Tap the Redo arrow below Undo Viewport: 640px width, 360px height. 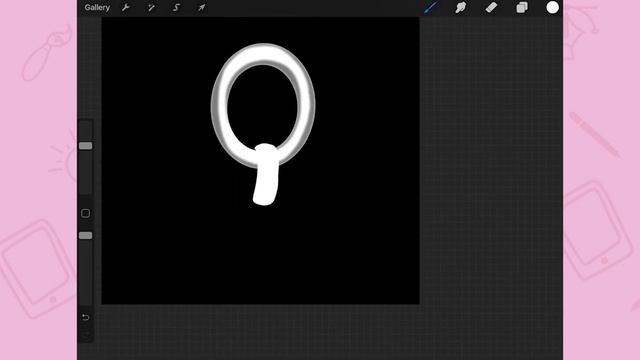coord(85,335)
